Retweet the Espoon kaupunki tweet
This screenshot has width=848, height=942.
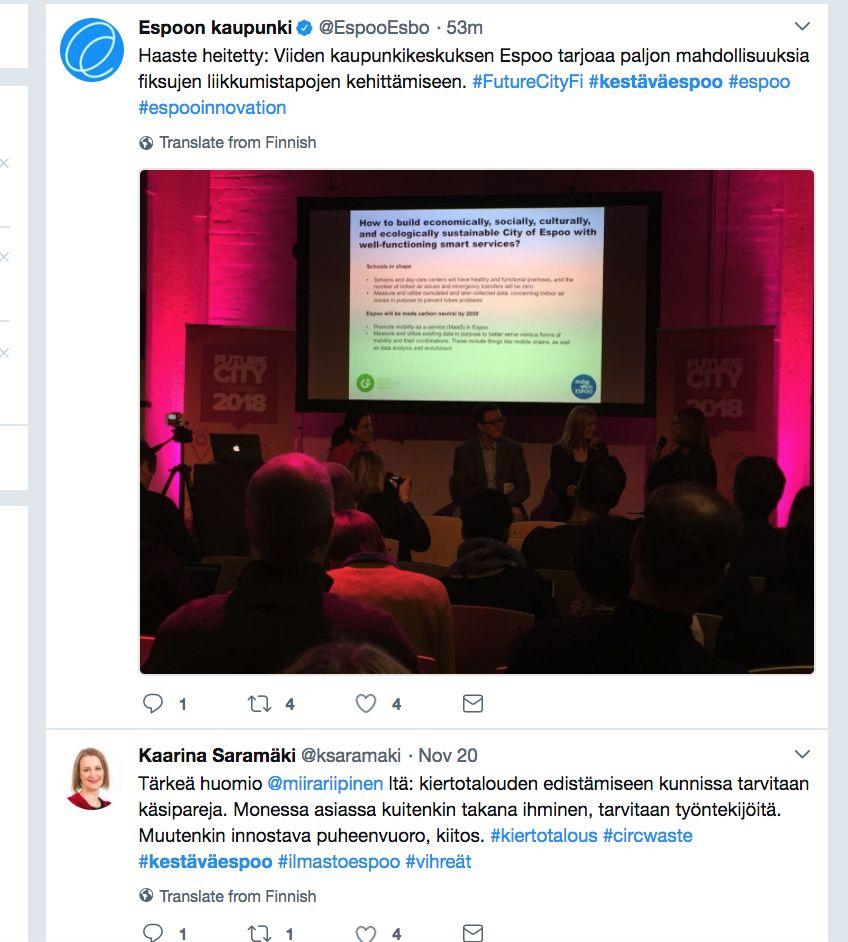259,703
